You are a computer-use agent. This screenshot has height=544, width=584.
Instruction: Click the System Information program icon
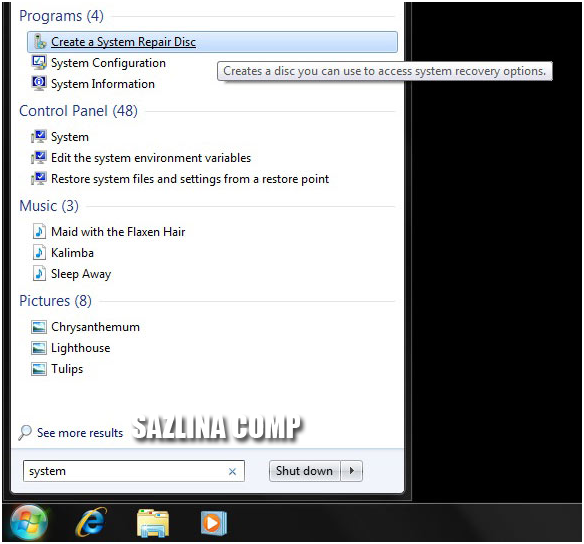[x=39, y=83]
